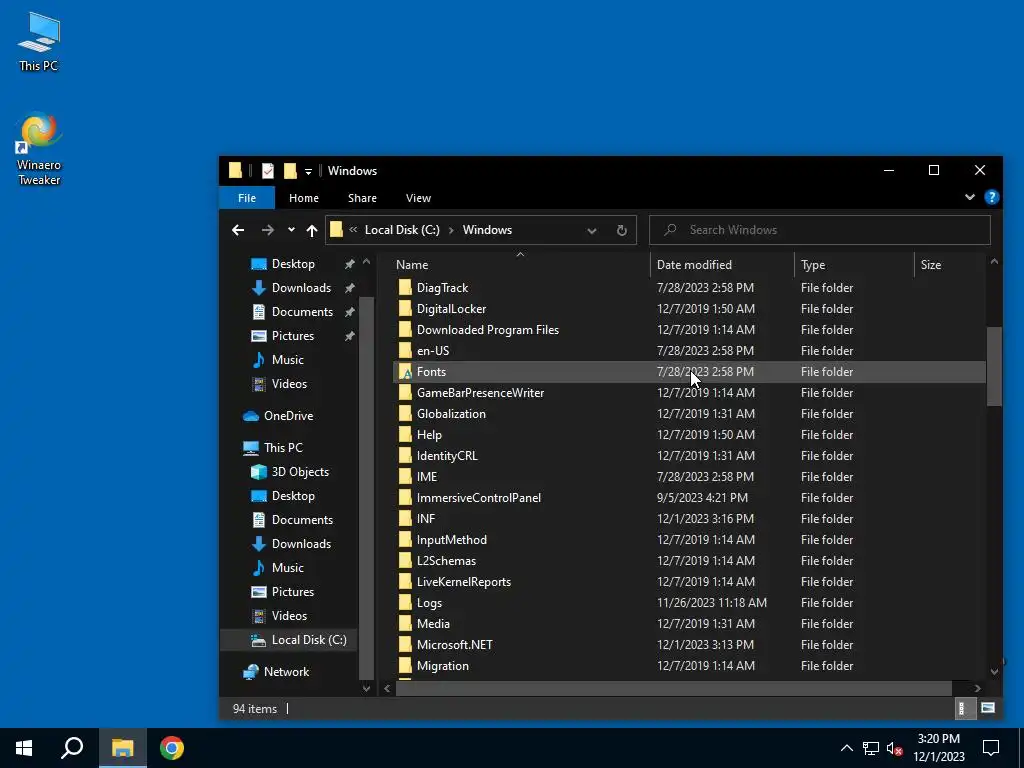Open the Recent locations dropdown

point(291,230)
